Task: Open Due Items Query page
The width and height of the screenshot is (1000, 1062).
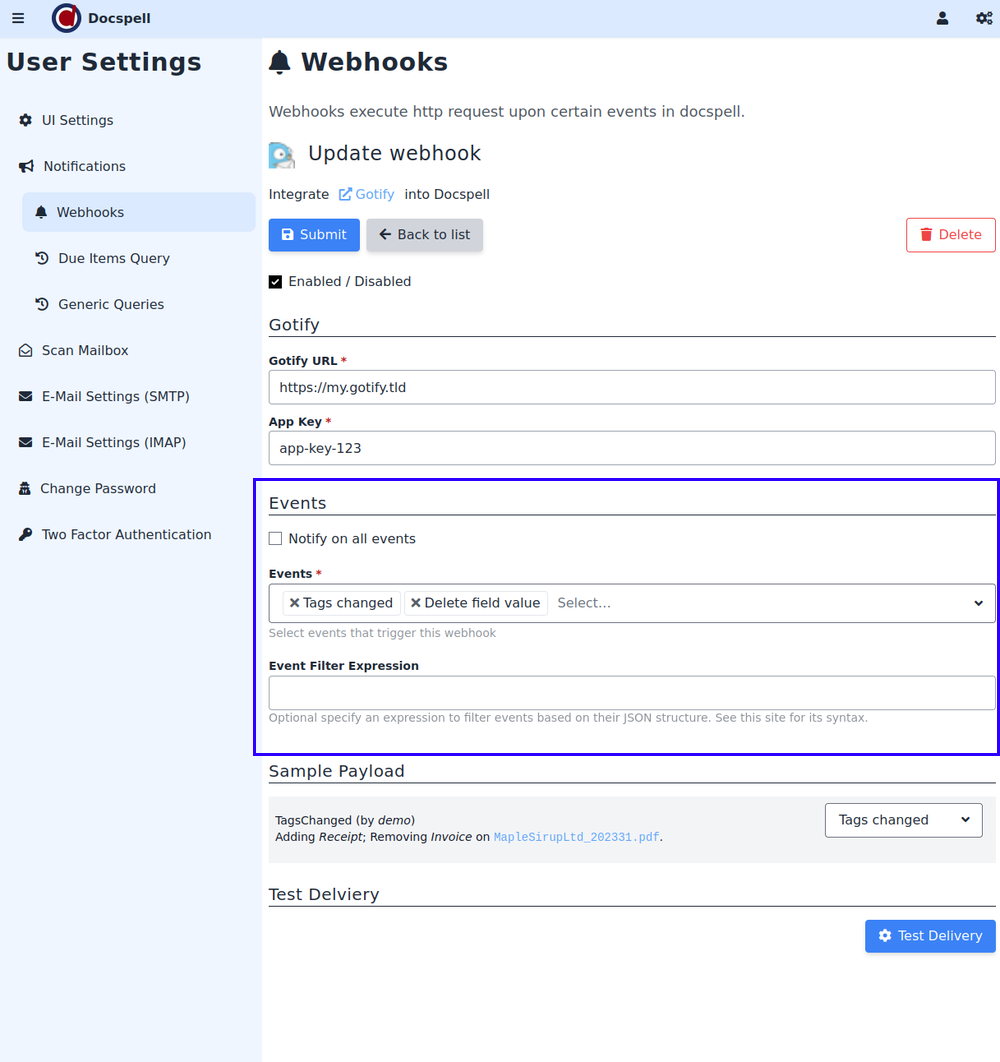Action: tap(113, 258)
